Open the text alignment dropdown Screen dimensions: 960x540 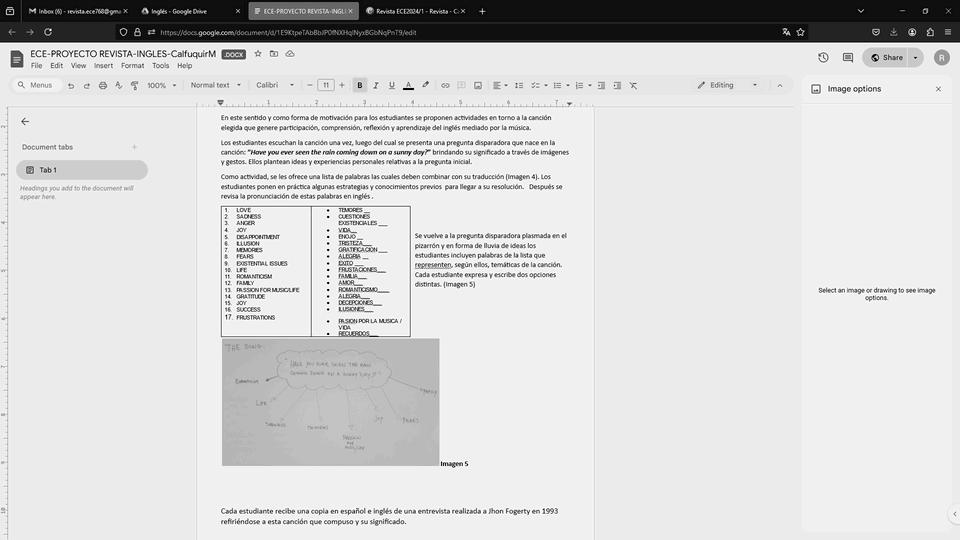(500, 85)
